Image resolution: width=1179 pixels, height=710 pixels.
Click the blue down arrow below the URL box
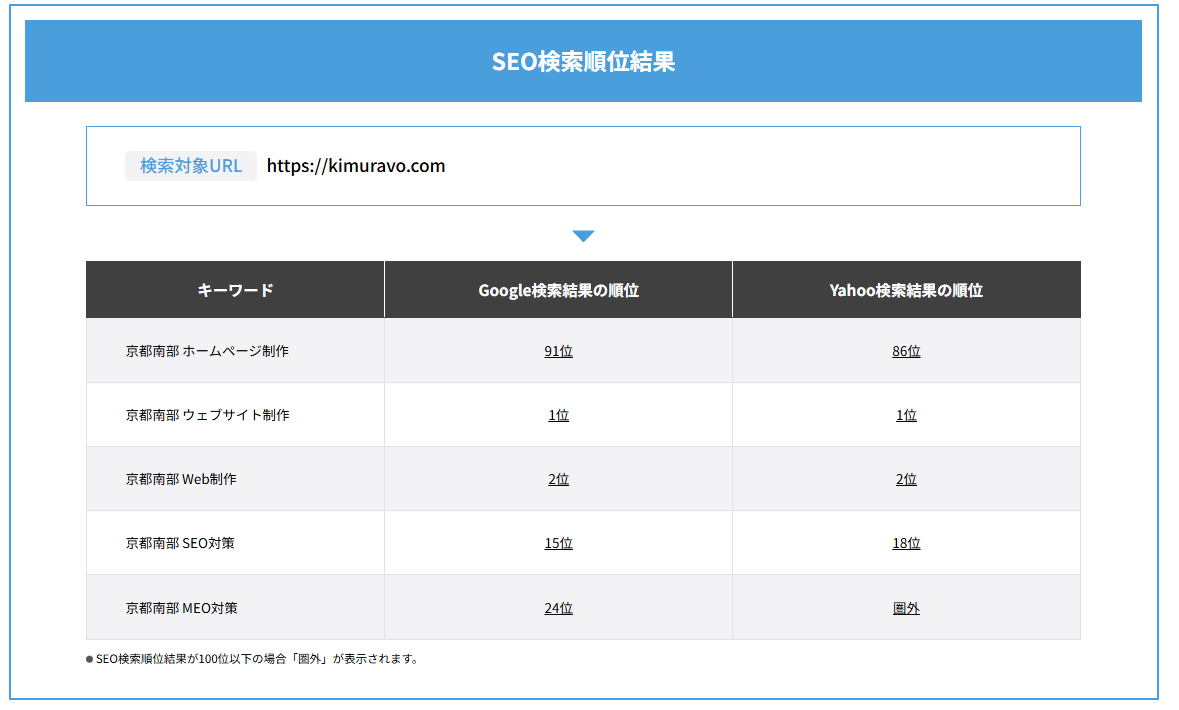pyautogui.click(x=583, y=234)
